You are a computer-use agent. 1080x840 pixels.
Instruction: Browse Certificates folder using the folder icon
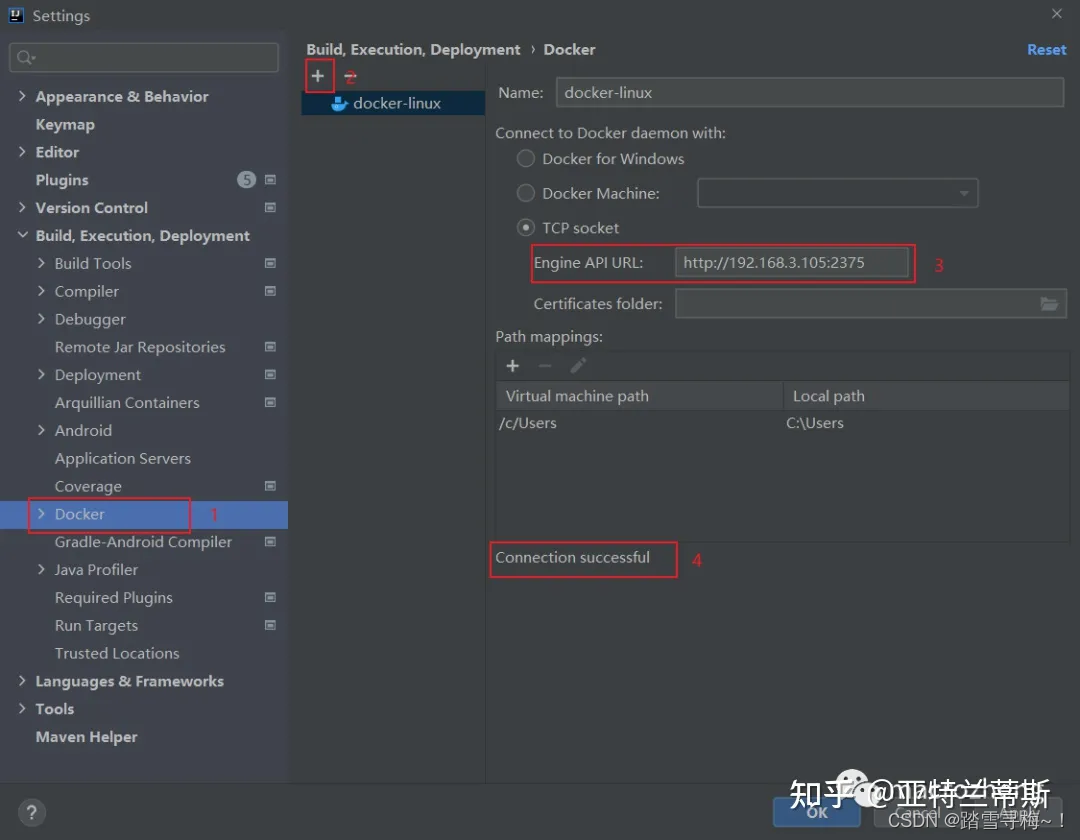(x=1048, y=304)
